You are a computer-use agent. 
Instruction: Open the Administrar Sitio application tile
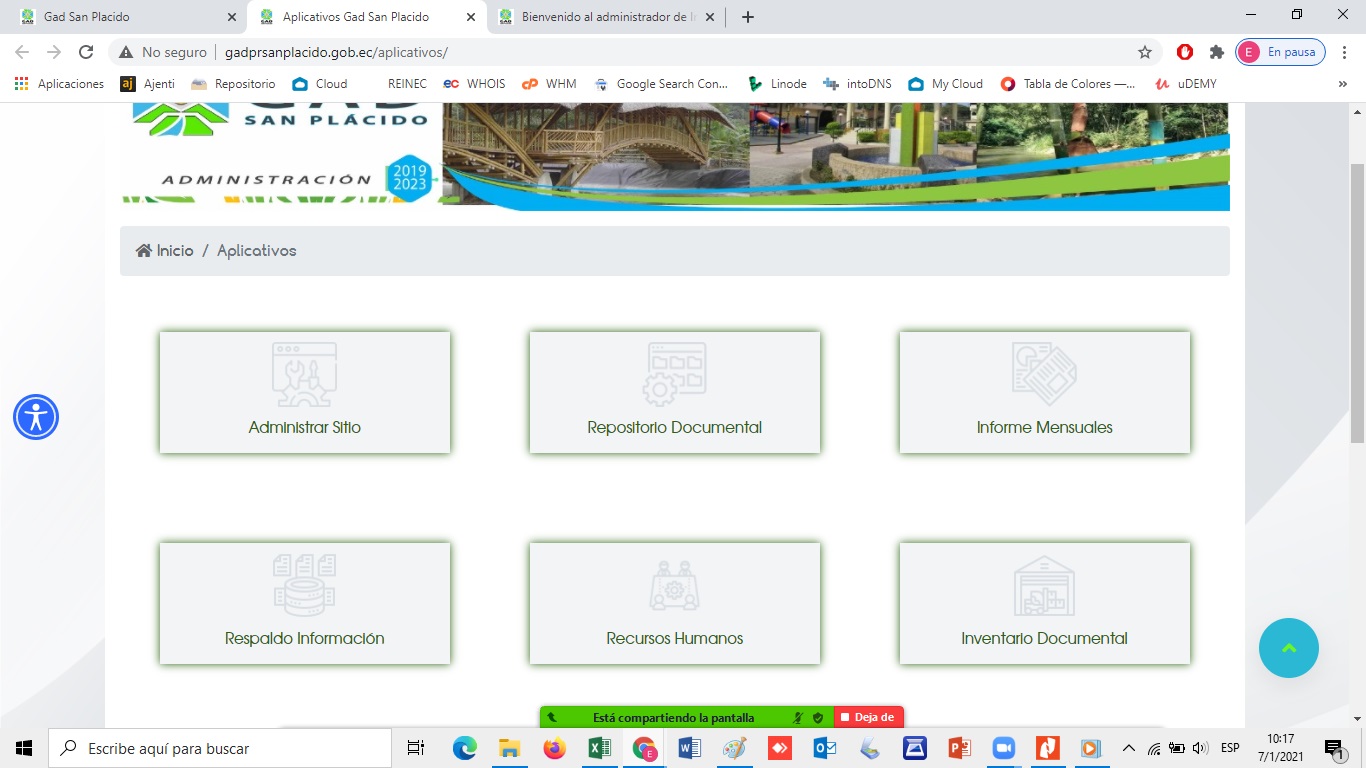[304, 392]
